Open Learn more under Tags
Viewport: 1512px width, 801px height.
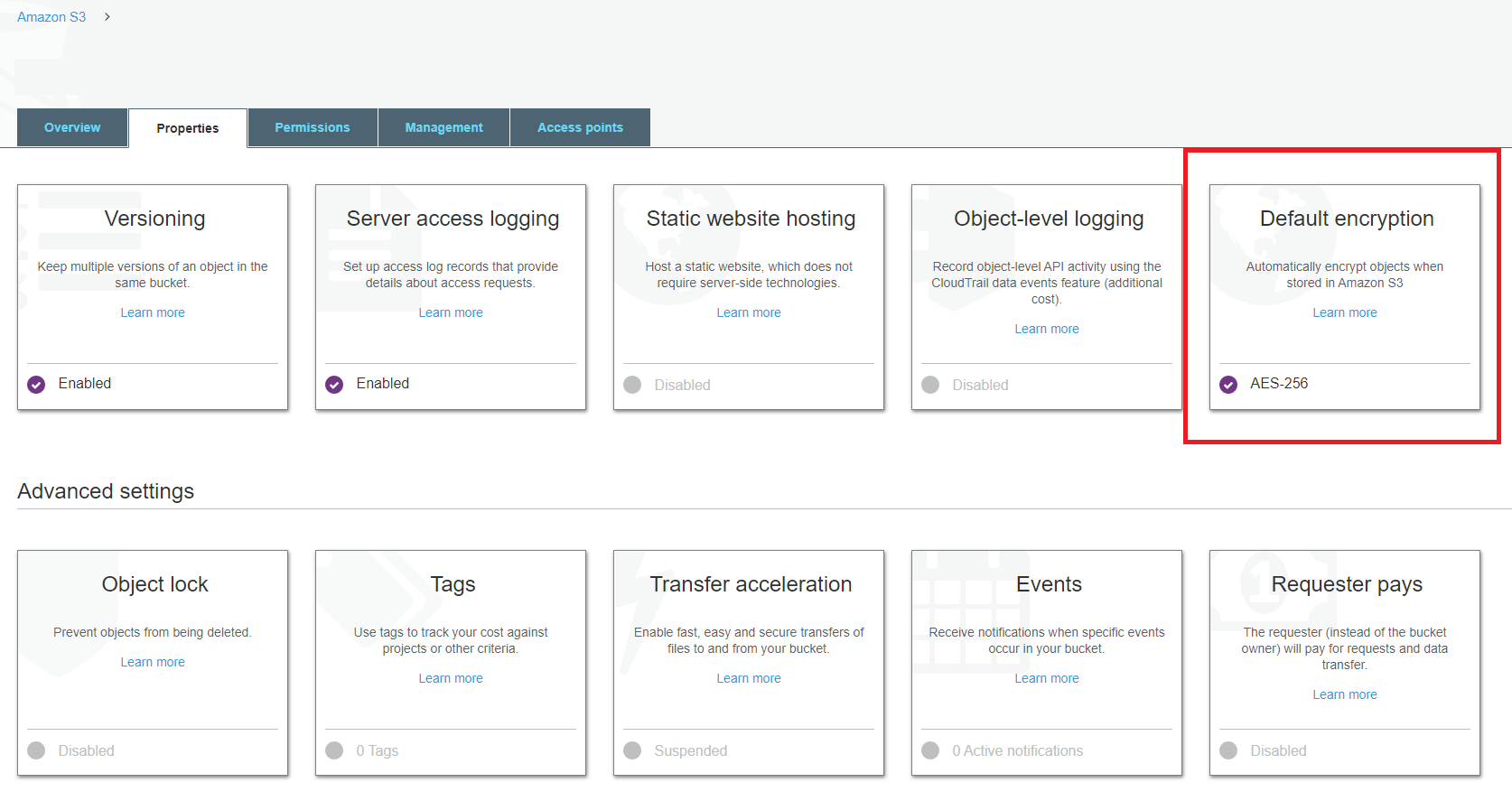(x=451, y=678)
